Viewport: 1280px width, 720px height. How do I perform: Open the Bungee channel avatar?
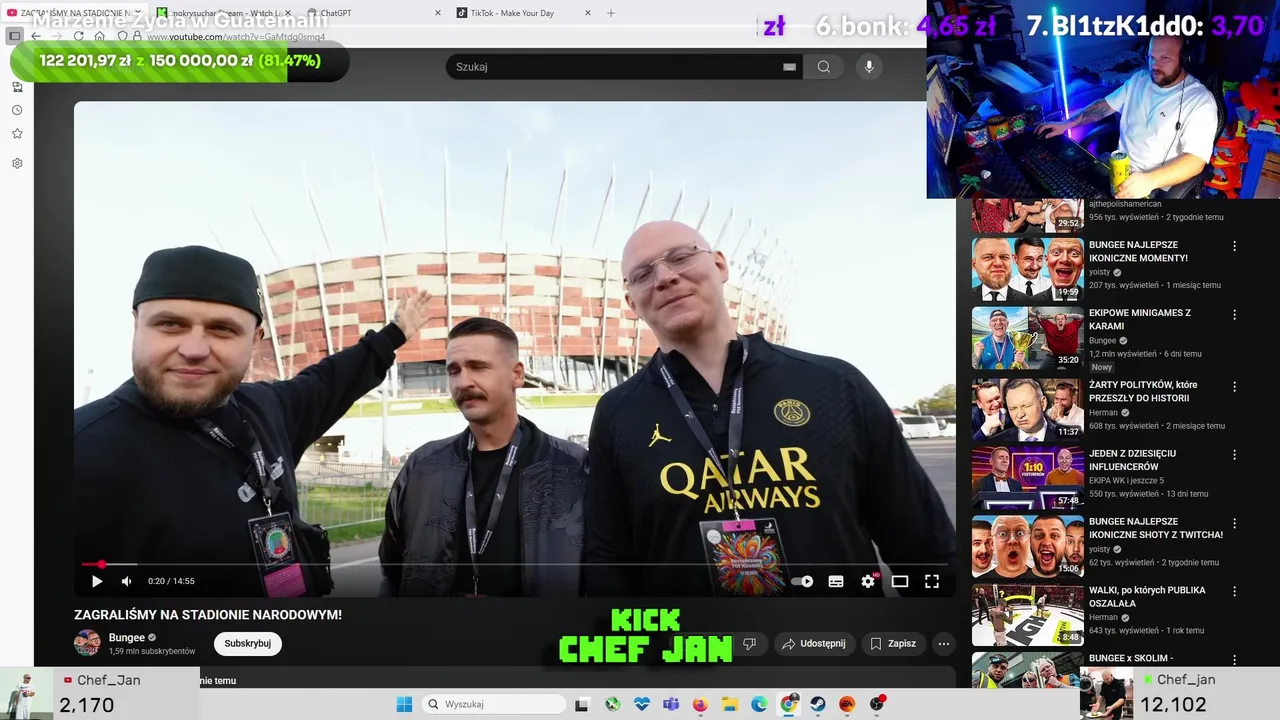point(87,643)
